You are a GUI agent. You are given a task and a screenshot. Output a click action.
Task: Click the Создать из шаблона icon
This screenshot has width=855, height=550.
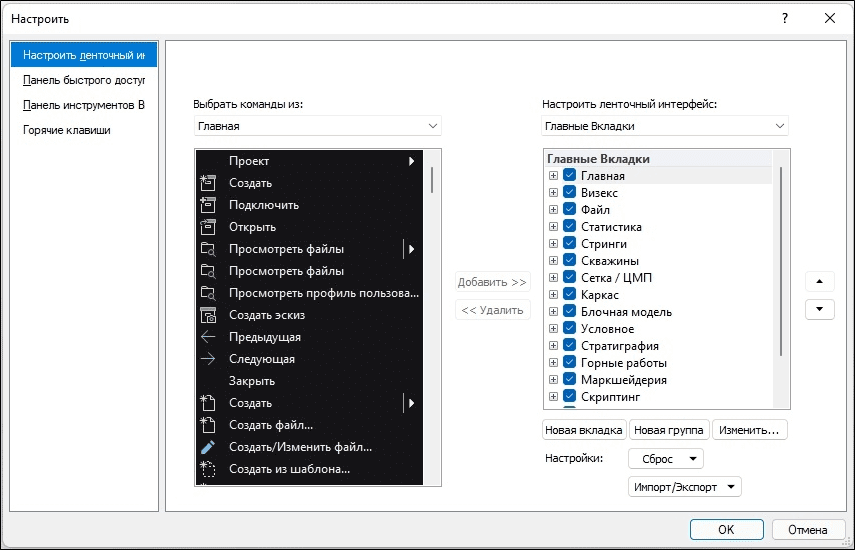click(x=208, y=469)
